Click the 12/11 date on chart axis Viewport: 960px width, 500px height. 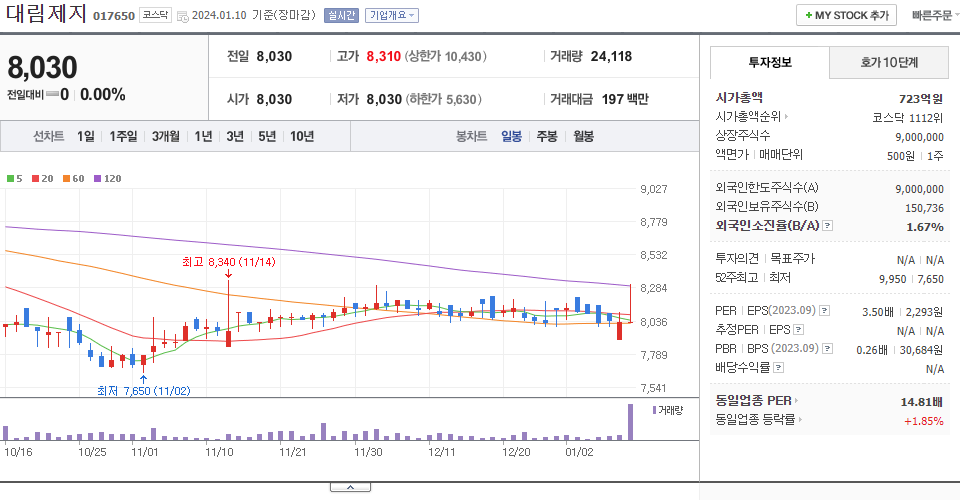442,452
